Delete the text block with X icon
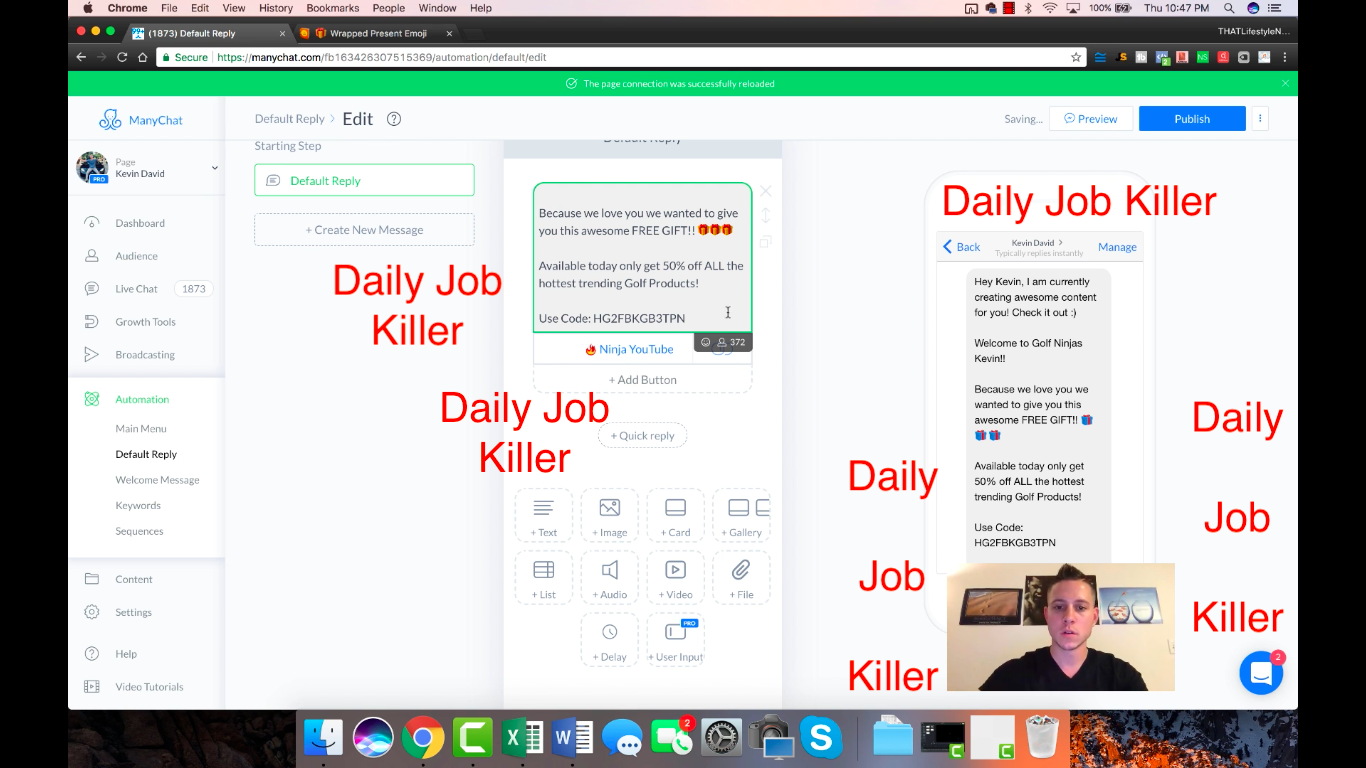The width and height of the screenshot is (1366, 768). (x=766, y=191)
